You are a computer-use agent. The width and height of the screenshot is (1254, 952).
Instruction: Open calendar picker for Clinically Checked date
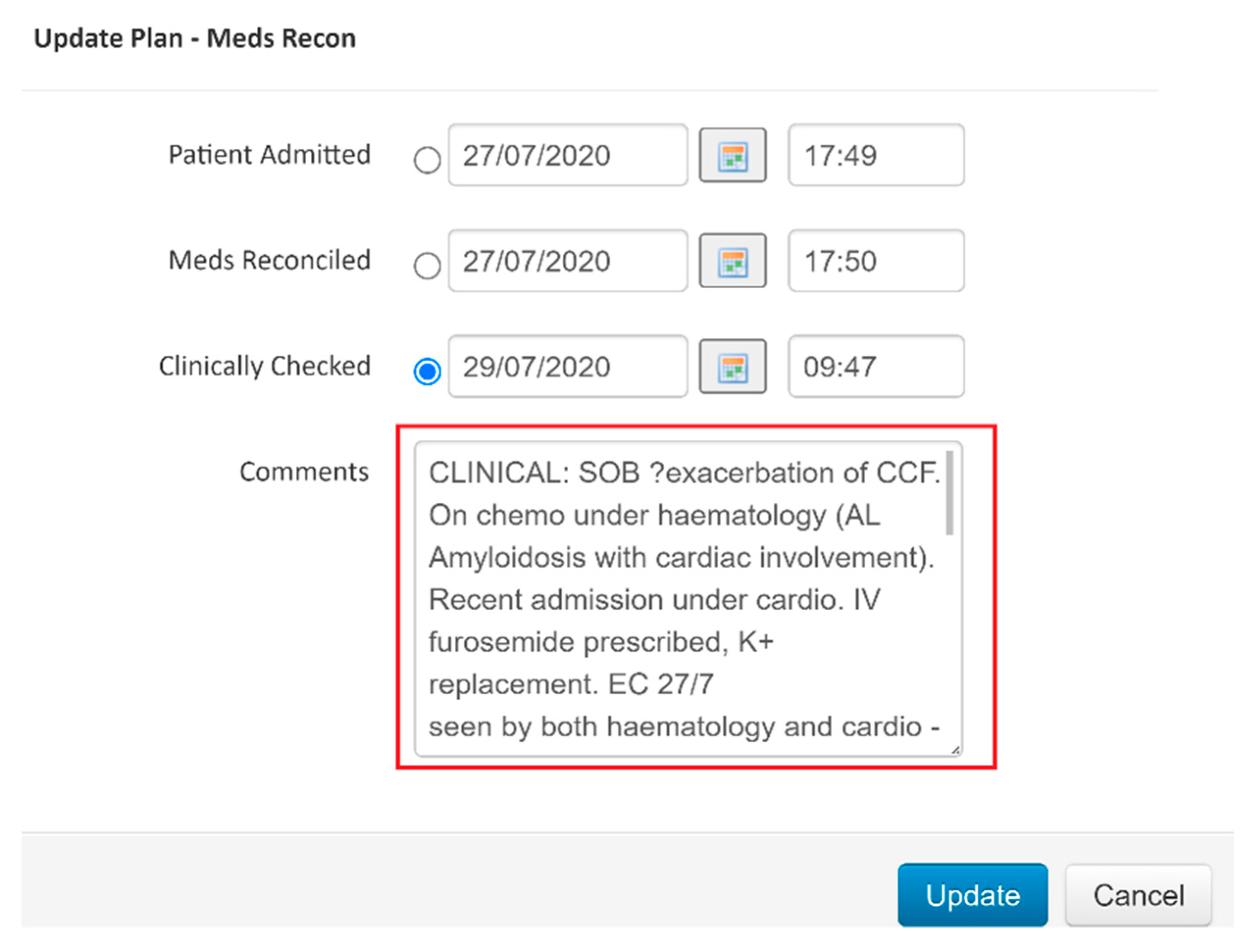pyautogui.click(x=732, y=367)
